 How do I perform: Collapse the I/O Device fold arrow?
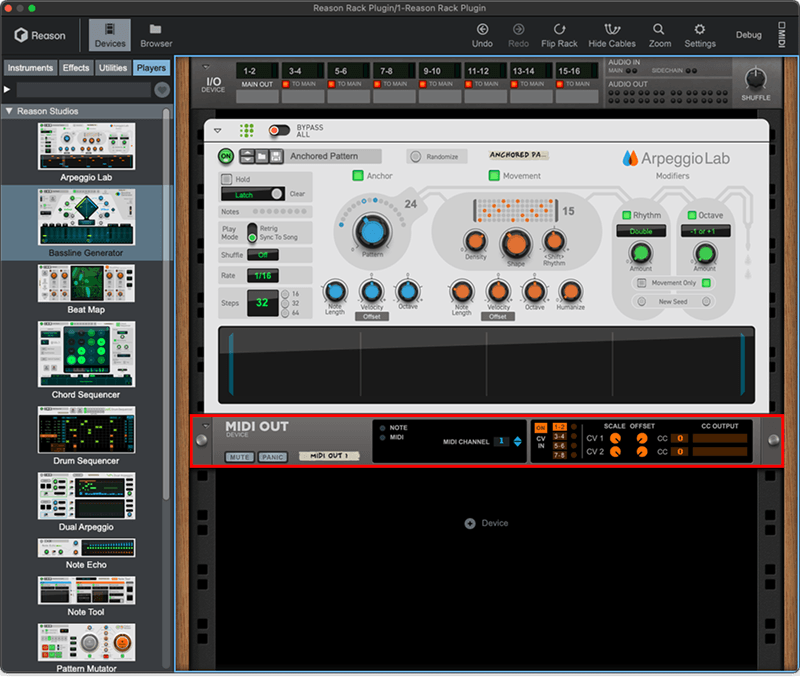click(206, 67)
